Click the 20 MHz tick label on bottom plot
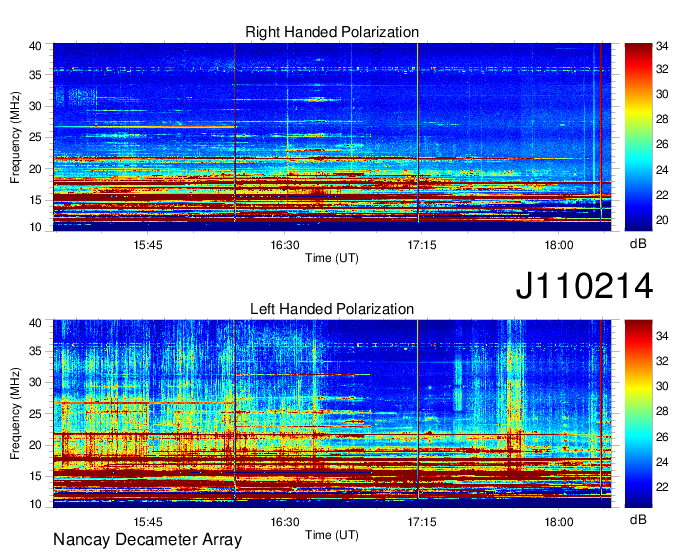The height and width of the screenshot is (552, 680). pos(35,445)
